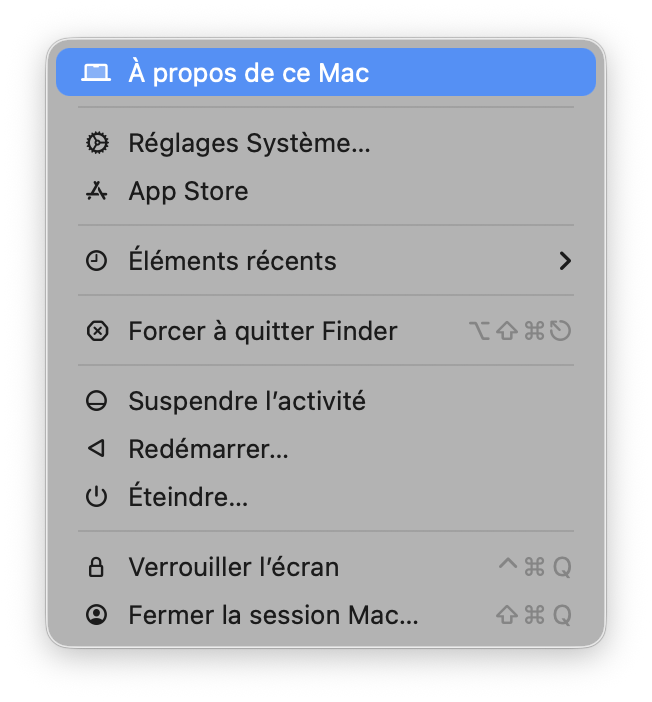Click the gear icon for Réglages Système
Viewport: 652px width, 702px height.
[96, 143]
